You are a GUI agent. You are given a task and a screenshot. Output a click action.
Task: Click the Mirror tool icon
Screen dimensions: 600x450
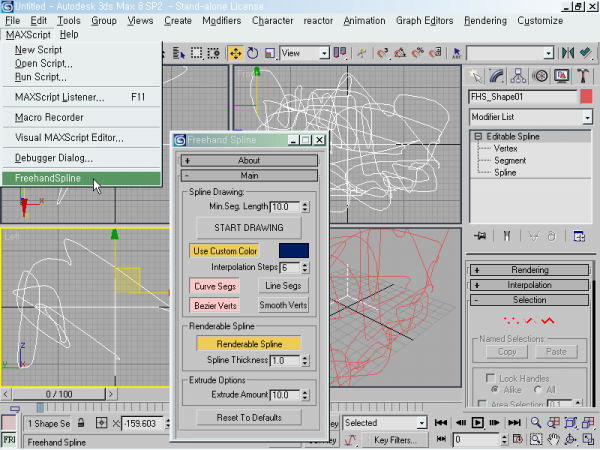point(568,53)
